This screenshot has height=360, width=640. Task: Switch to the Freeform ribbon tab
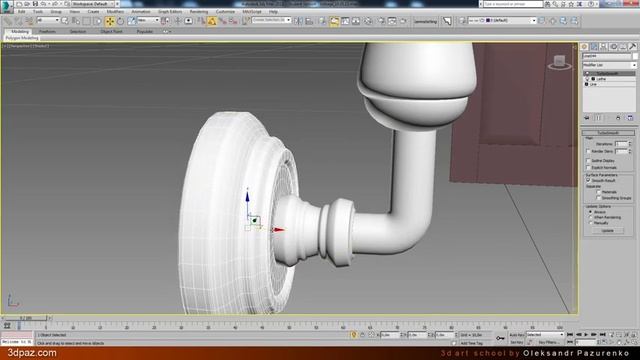tap(47, 31)
